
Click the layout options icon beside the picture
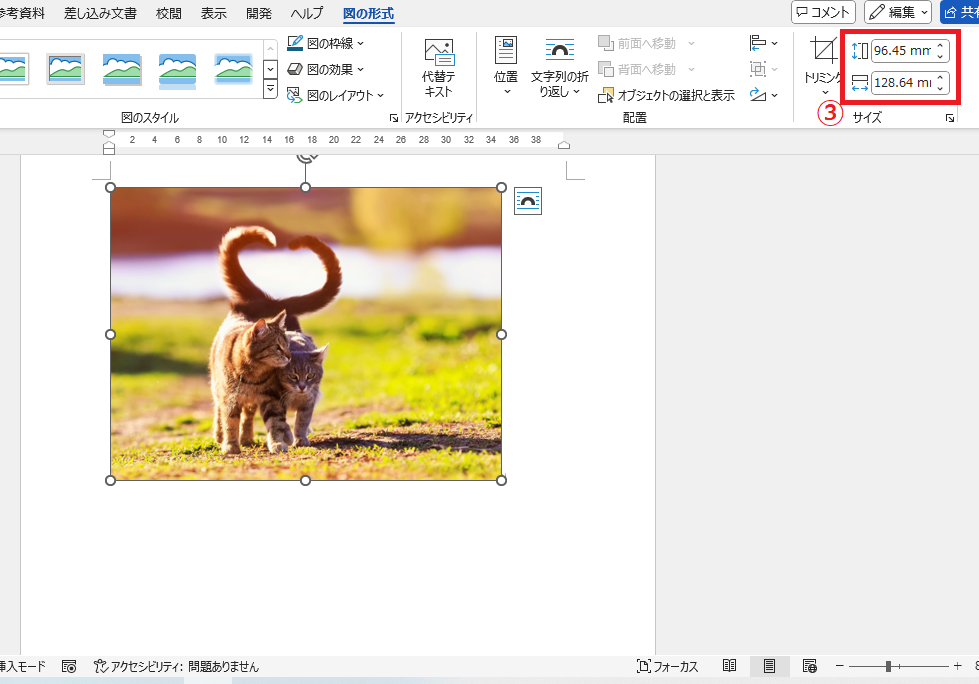(528, 201)
